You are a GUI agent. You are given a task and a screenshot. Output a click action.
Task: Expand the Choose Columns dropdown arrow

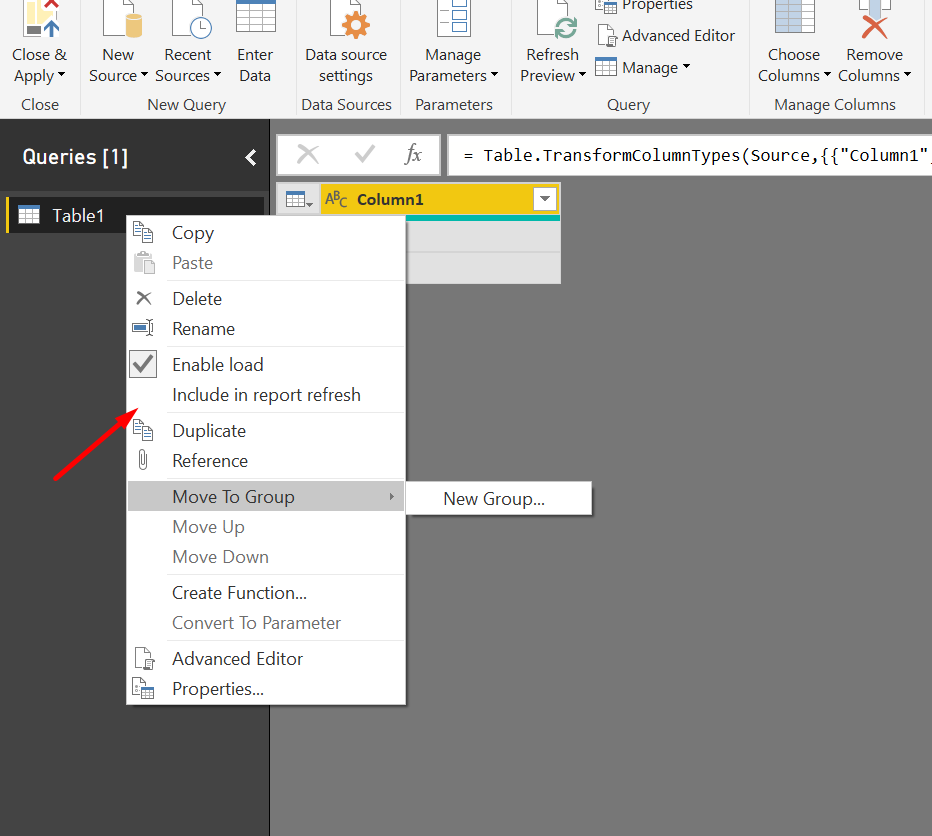click(x=827, y=75)
